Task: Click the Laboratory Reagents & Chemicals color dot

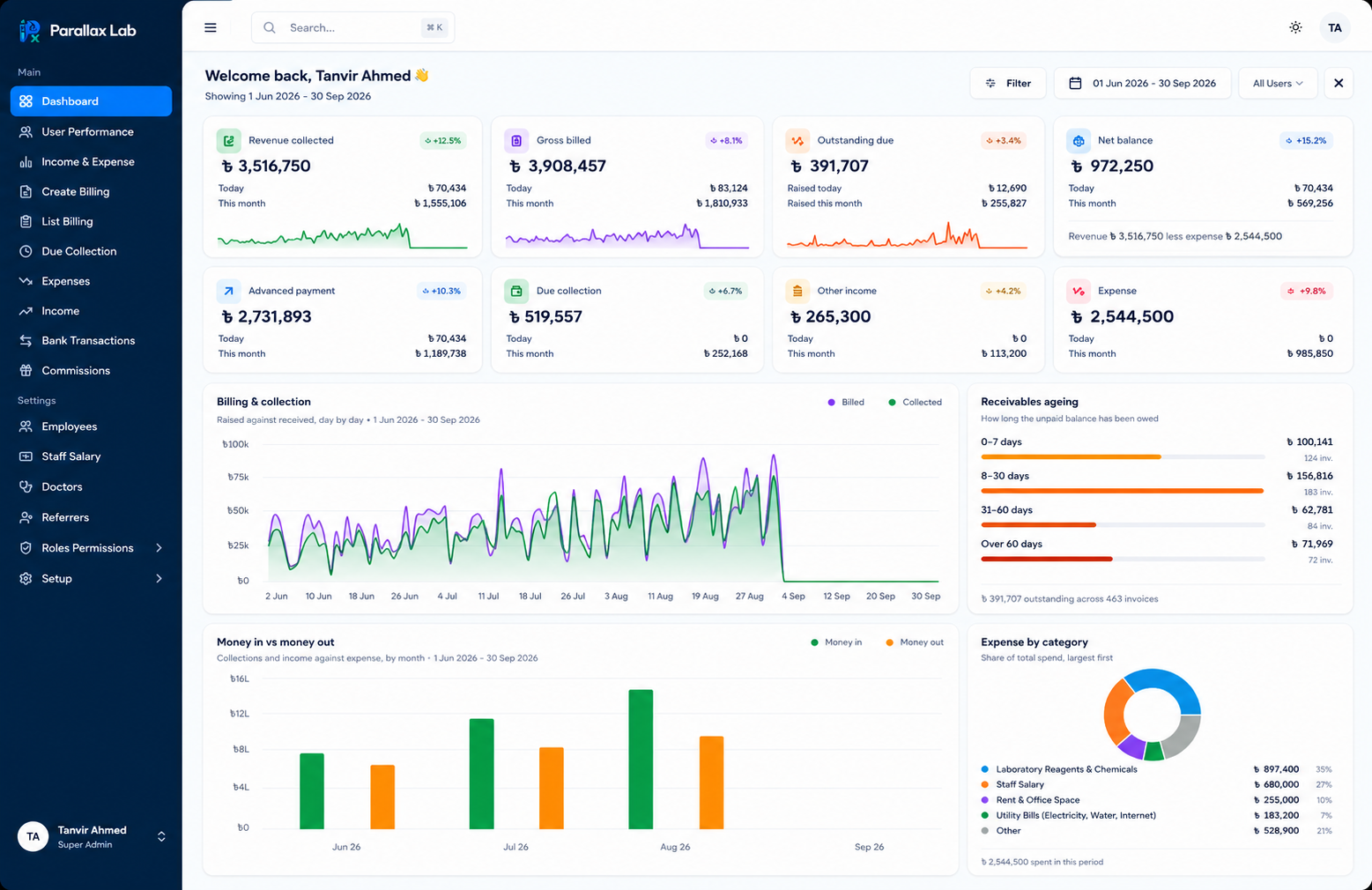Action: (985, 769)
